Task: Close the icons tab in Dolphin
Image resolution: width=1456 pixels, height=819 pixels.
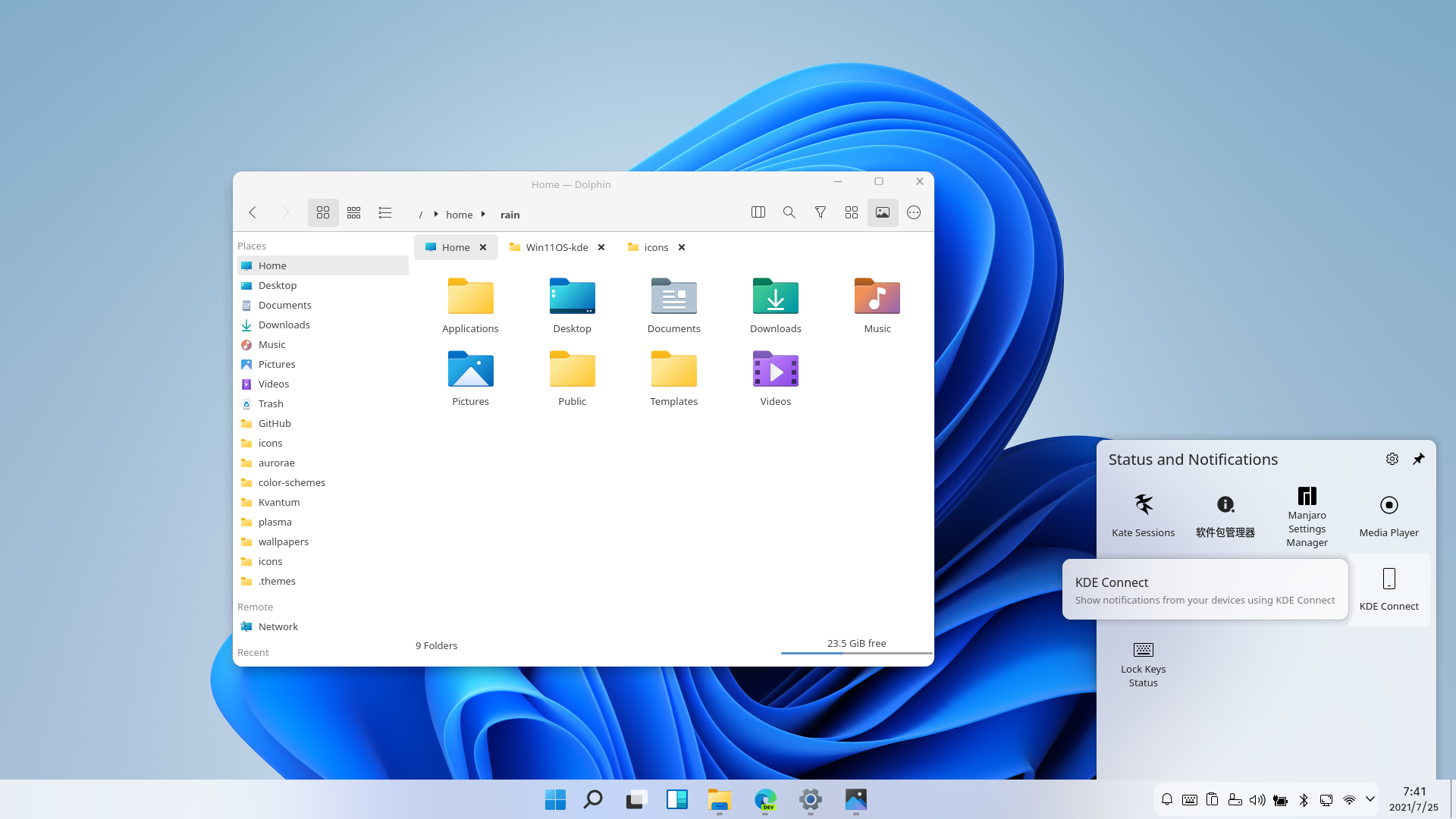Action: [681, 247]
